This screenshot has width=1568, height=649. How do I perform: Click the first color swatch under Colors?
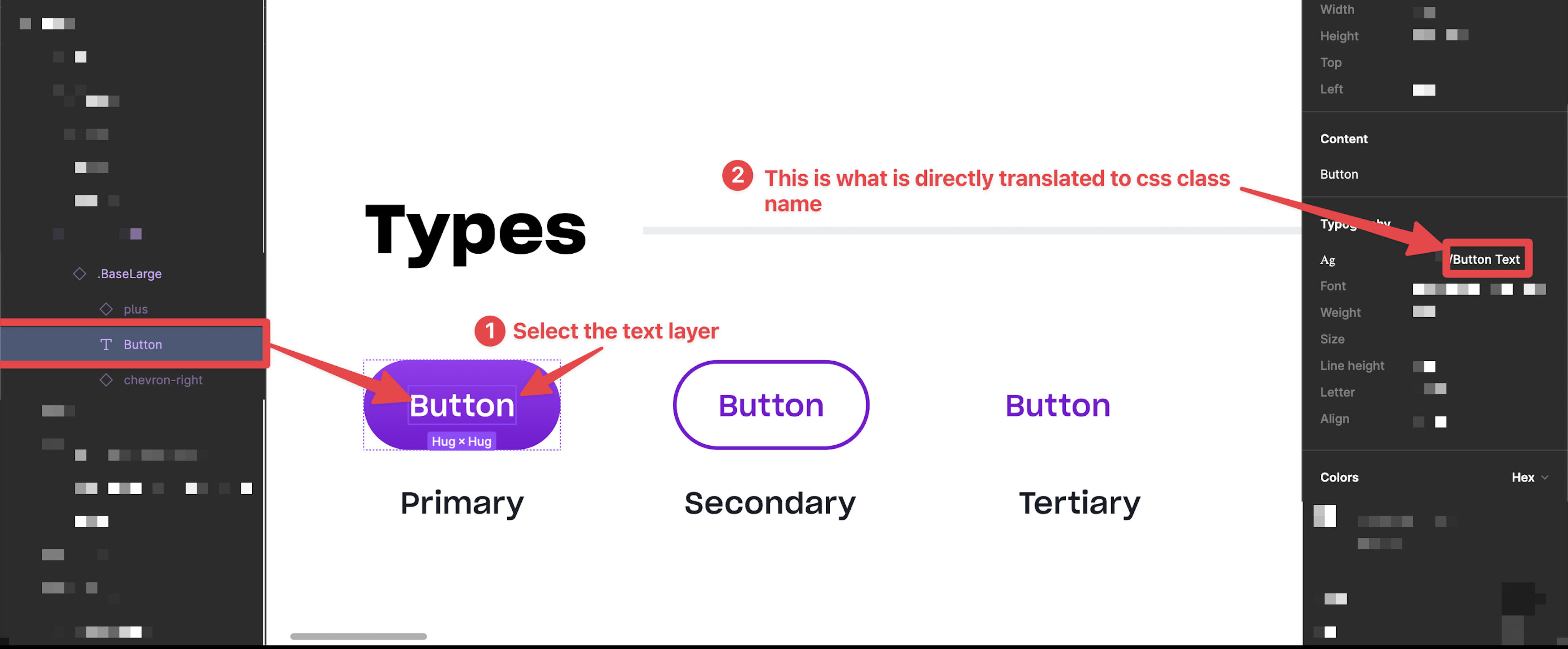tap(1324, 516)
